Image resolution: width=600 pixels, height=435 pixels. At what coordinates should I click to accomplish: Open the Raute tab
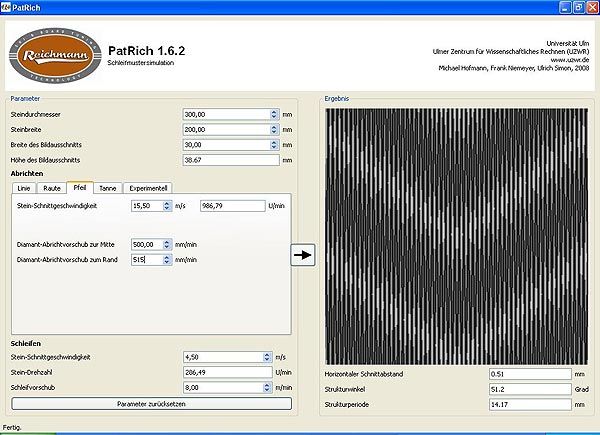(52, 187)
